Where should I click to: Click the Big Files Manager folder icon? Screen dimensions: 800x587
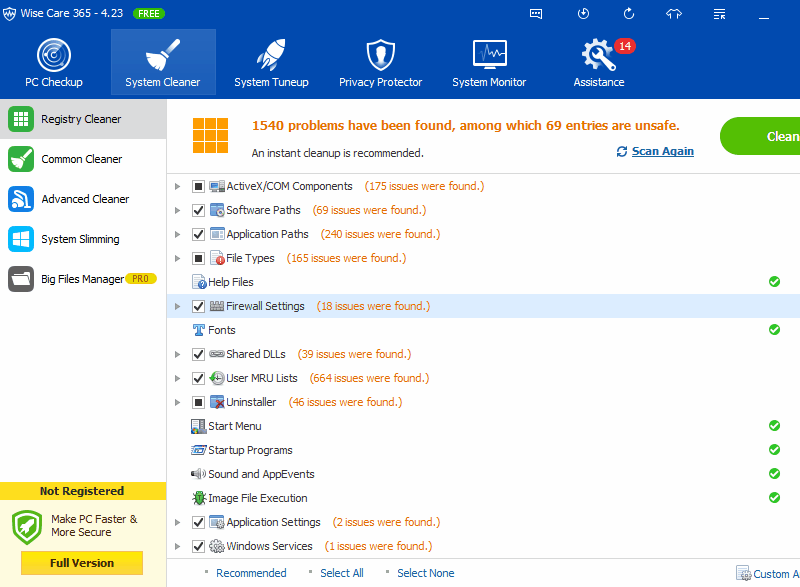[21, 279]
